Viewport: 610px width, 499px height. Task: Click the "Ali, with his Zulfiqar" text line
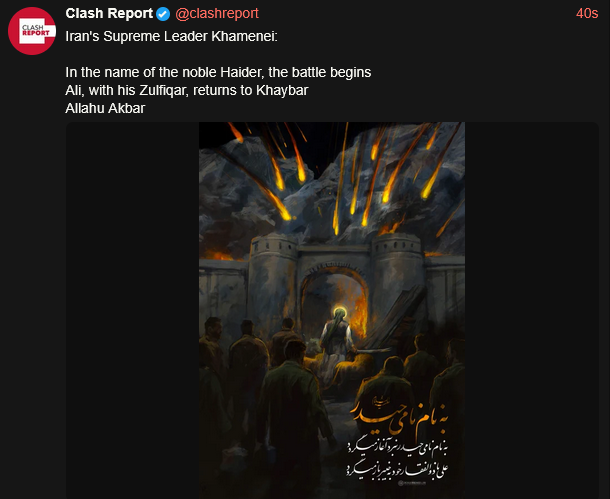point(187,90)
